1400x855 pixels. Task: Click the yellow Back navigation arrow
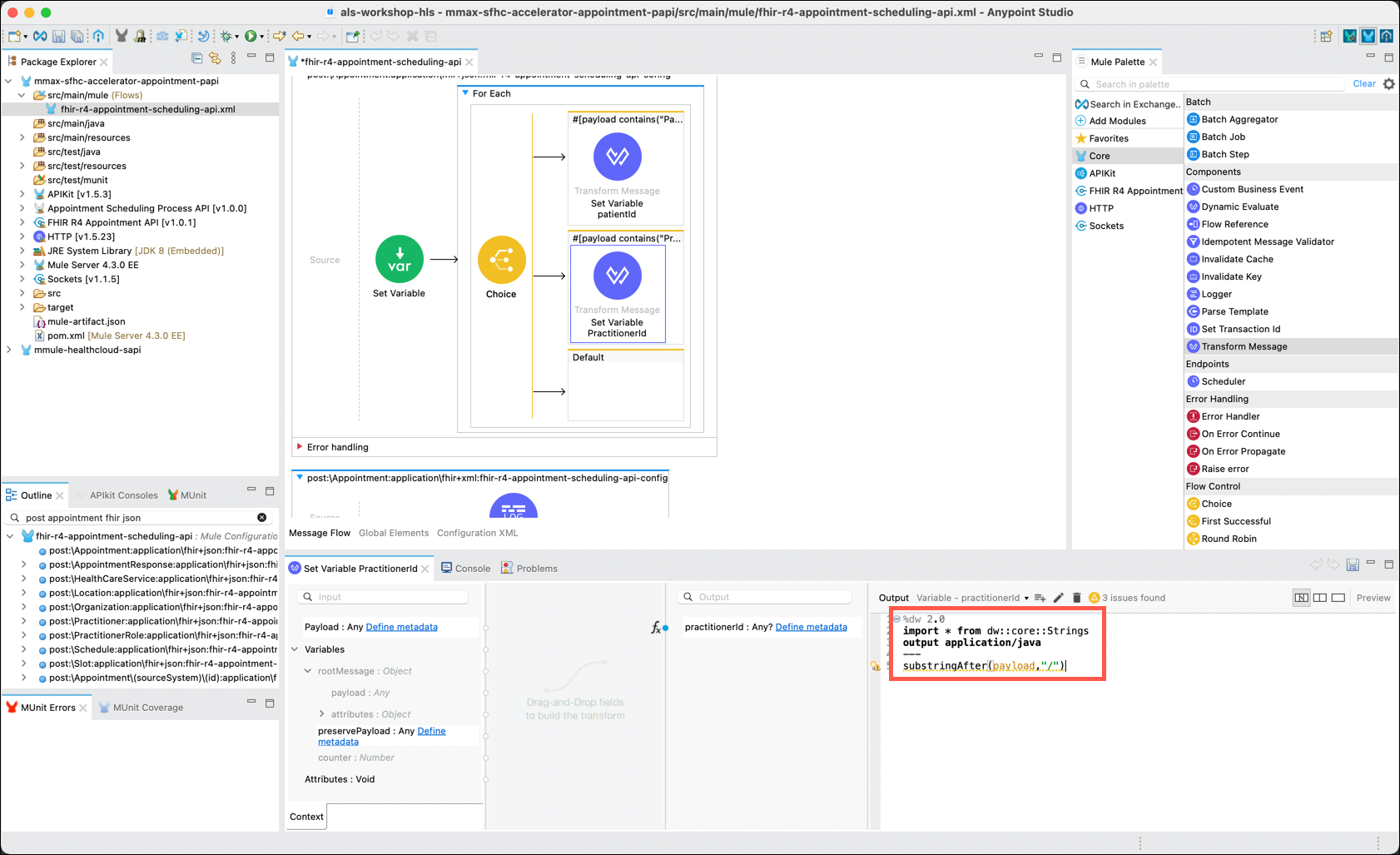pyautogui.click(x=298, y=37)
